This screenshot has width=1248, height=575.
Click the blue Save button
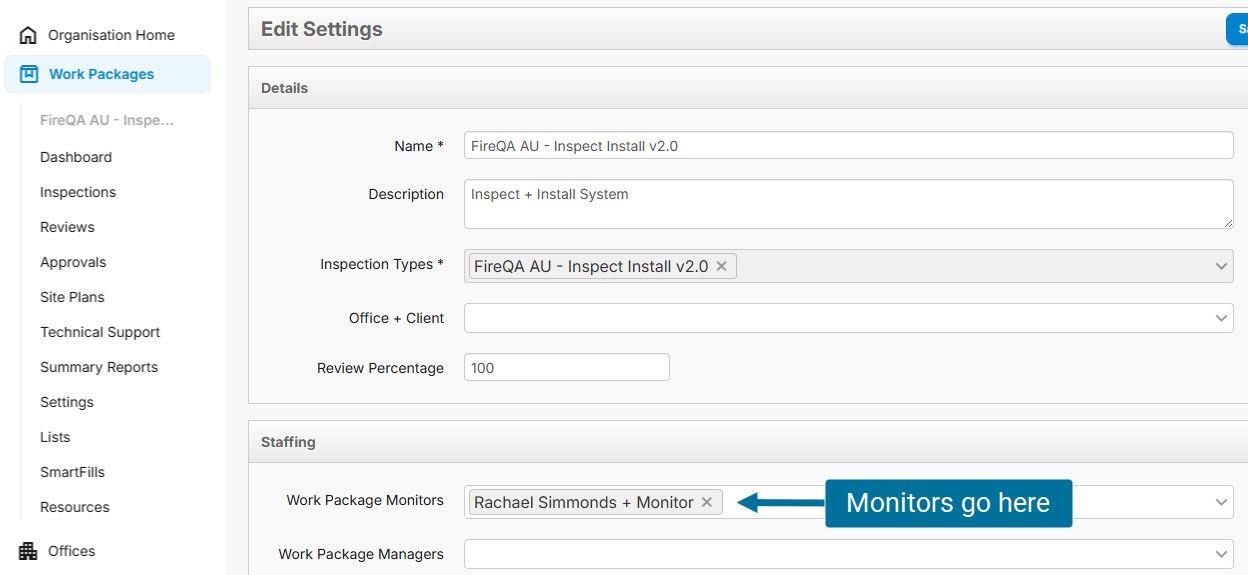(1237, 29)
